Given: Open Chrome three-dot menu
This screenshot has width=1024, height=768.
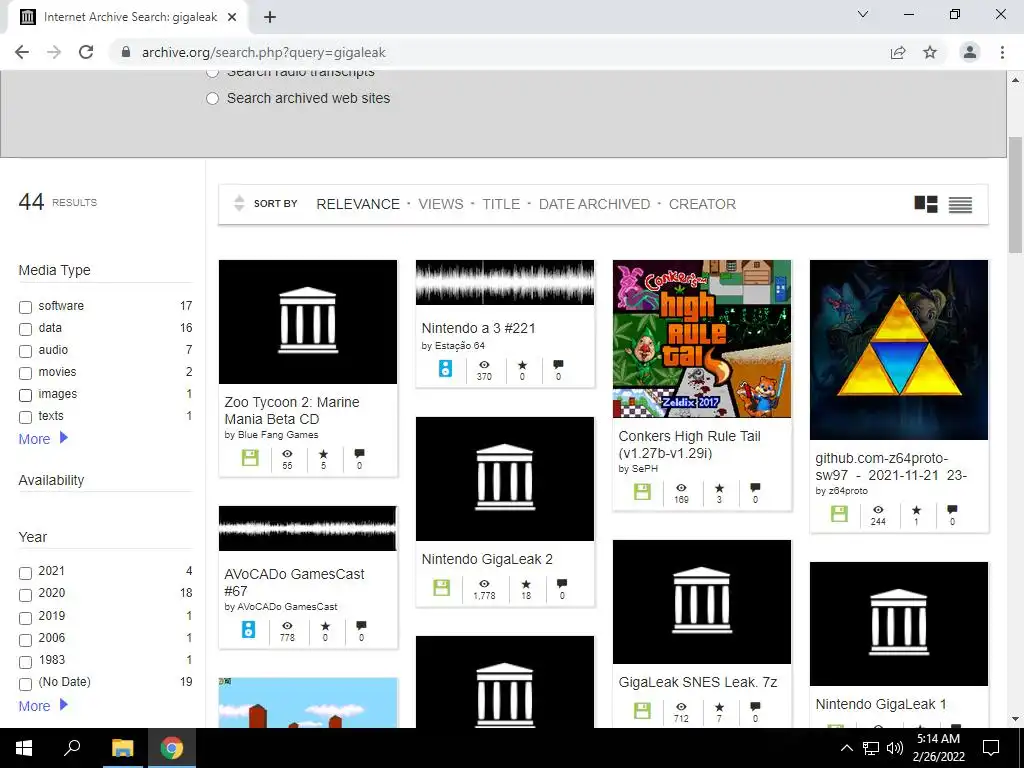Looking at the screenshot, I should (1002, 52).
